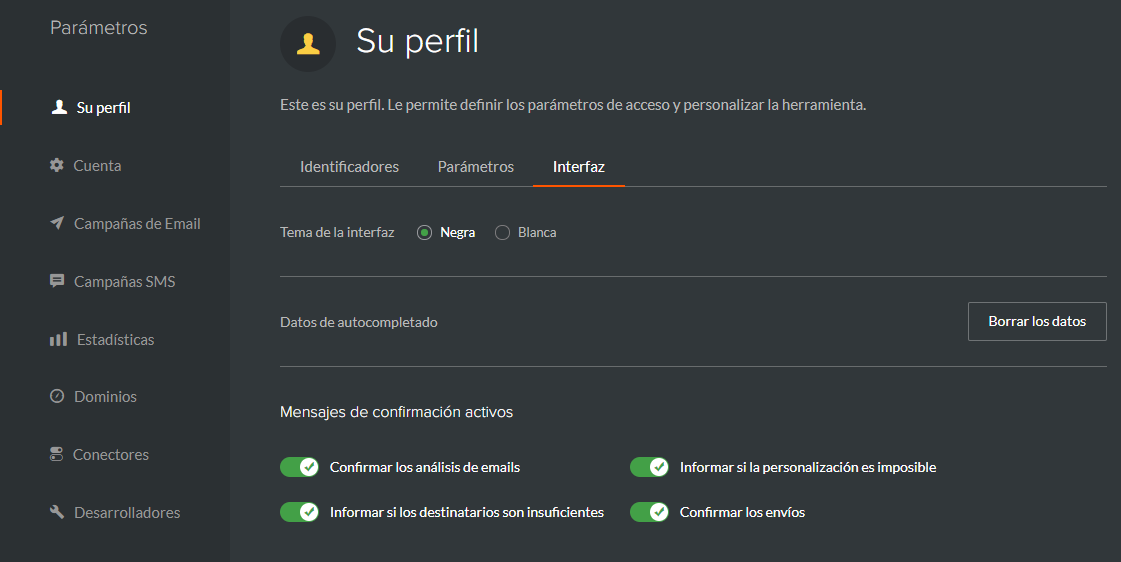Click the Cuenta gear icon
This screenshot has height=562, width=1121.
click(56, 165)
